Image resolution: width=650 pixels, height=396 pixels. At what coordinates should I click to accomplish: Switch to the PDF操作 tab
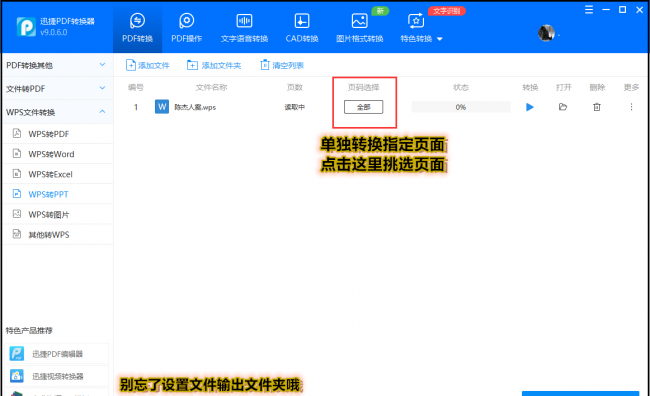[x=187, y=27]
